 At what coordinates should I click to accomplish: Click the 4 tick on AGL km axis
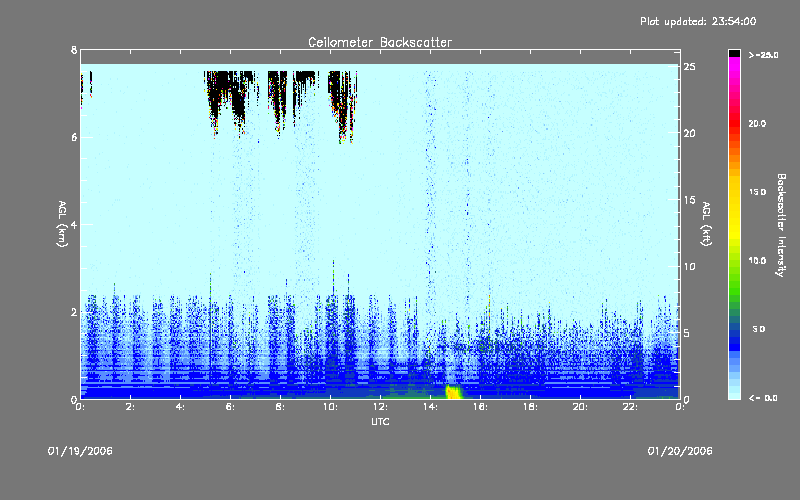pos(74,224)
